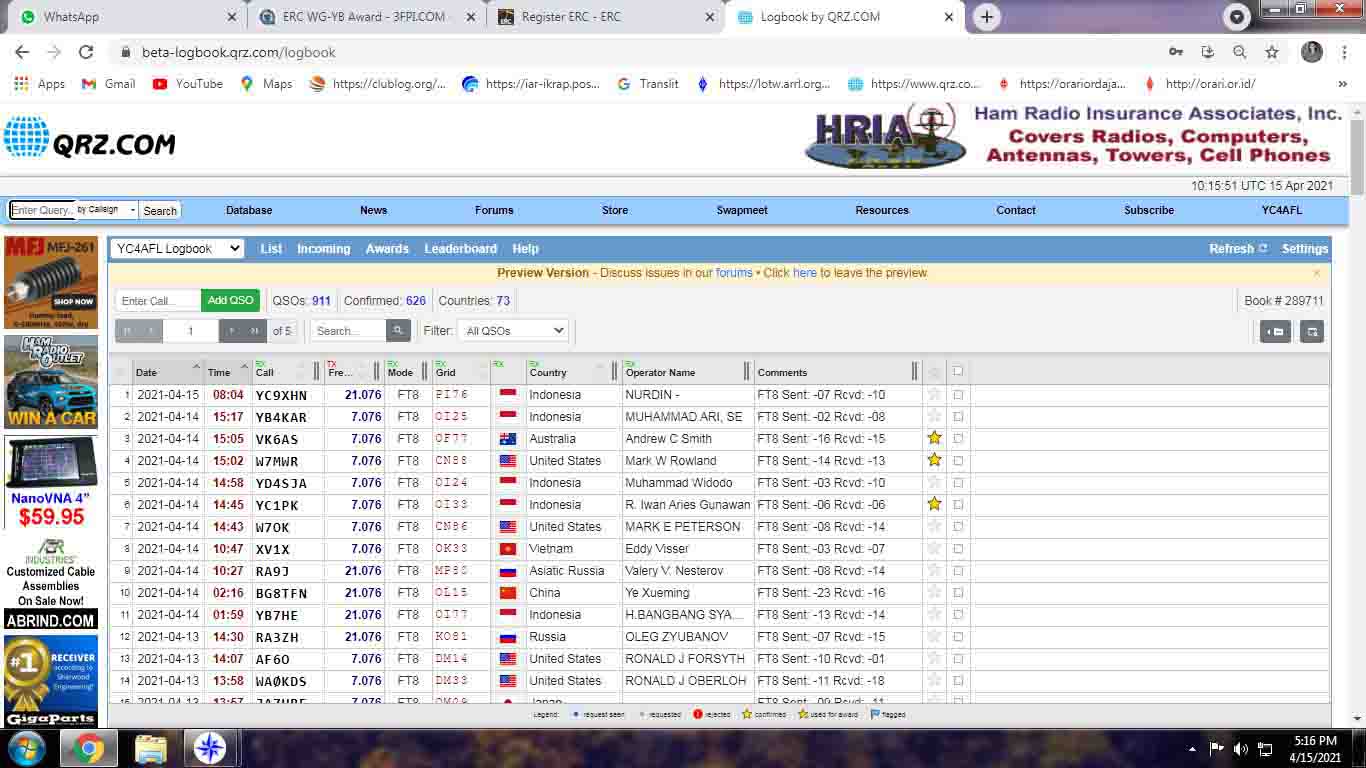The image size is (1366, 768).
Task: Click the confirmed star for VK6AS
Action: point(934,439)
